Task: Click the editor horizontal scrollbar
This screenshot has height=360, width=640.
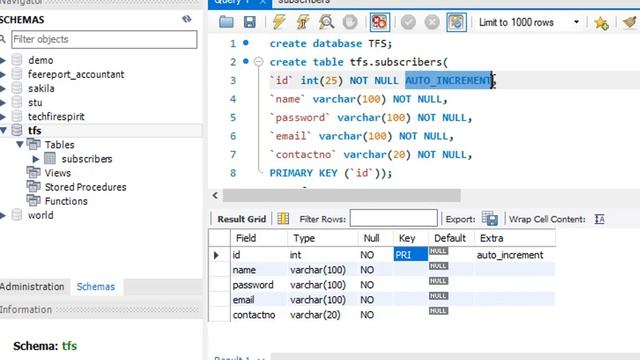Action: click(342, 196)
